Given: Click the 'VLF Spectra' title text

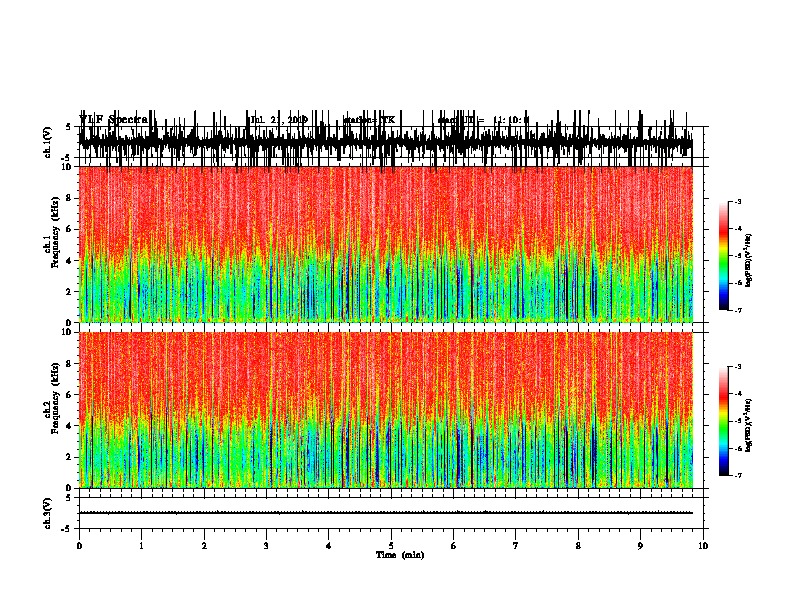Looking at the screenshot, I should [x=114, y=119].
